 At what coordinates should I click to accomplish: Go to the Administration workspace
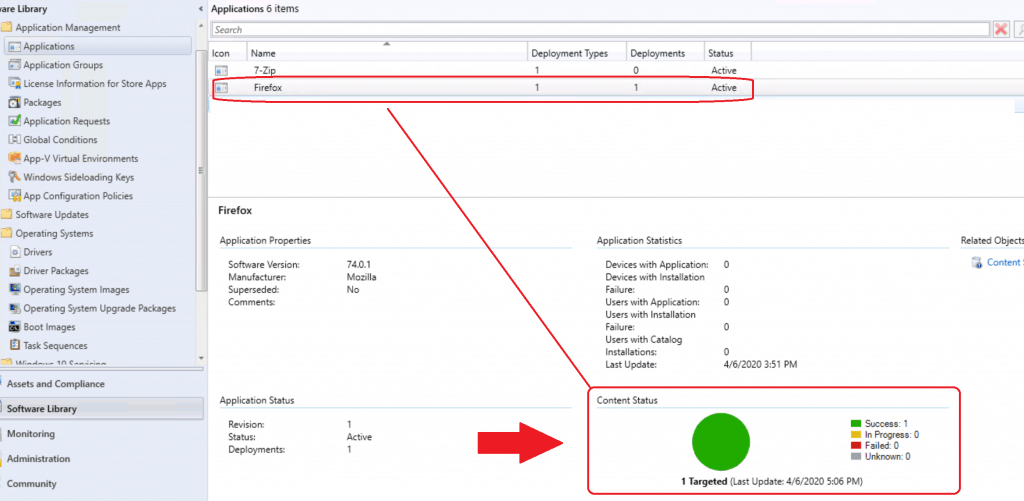tap(38, 459)
